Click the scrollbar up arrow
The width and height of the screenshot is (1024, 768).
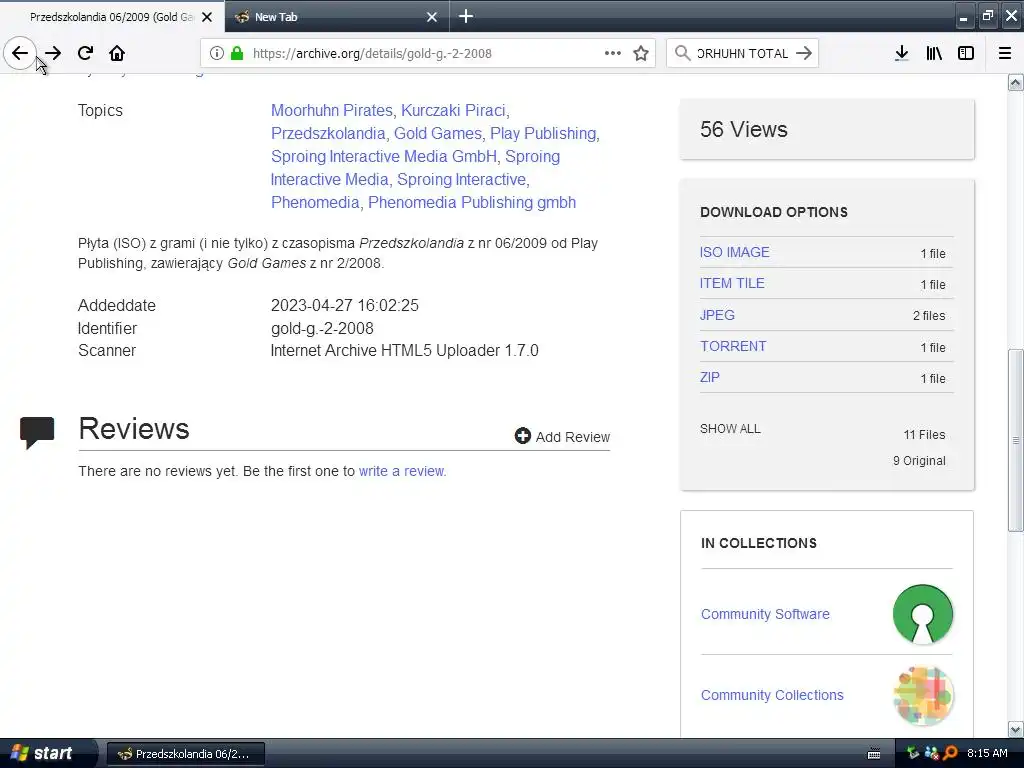(x=1015, y=82)
